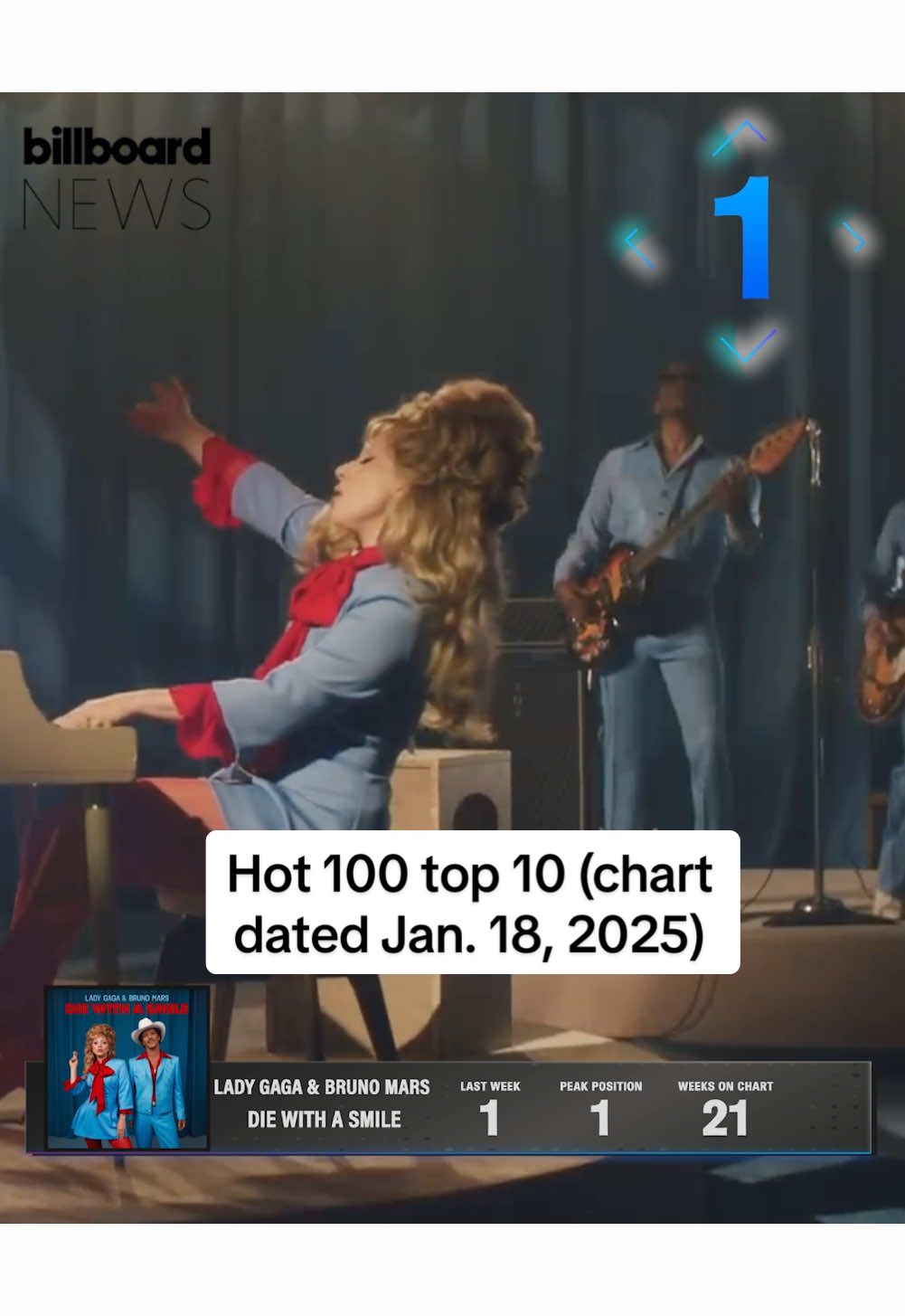905x1316 pixels.
Task: Click the up chevron above the rank number
Action: (x=740, y=137)
